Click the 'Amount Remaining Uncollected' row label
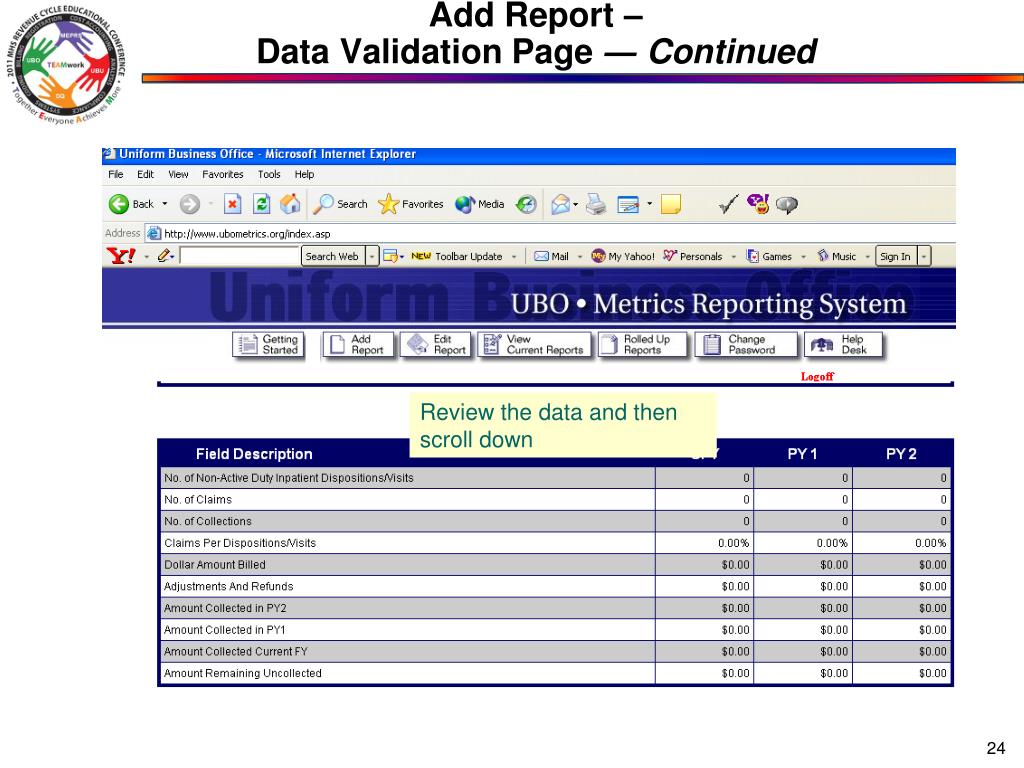This screenshot has width=1024, height=768. click(243, 673)
